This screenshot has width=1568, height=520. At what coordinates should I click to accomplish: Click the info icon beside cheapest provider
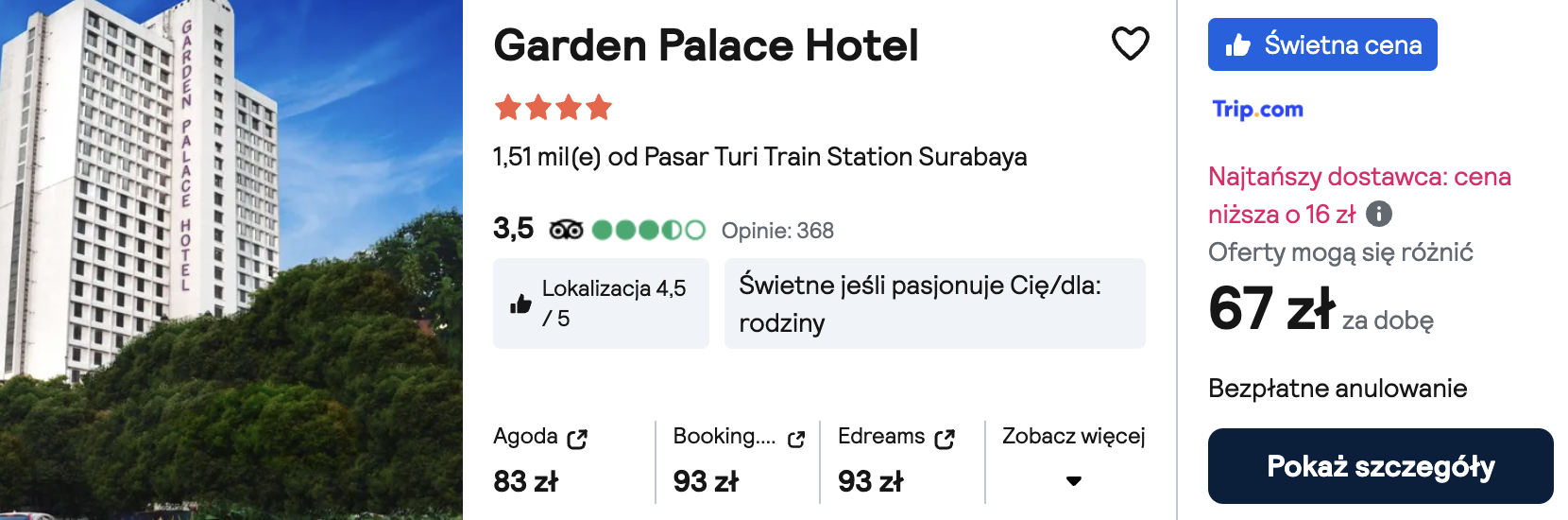[1379, 214]
